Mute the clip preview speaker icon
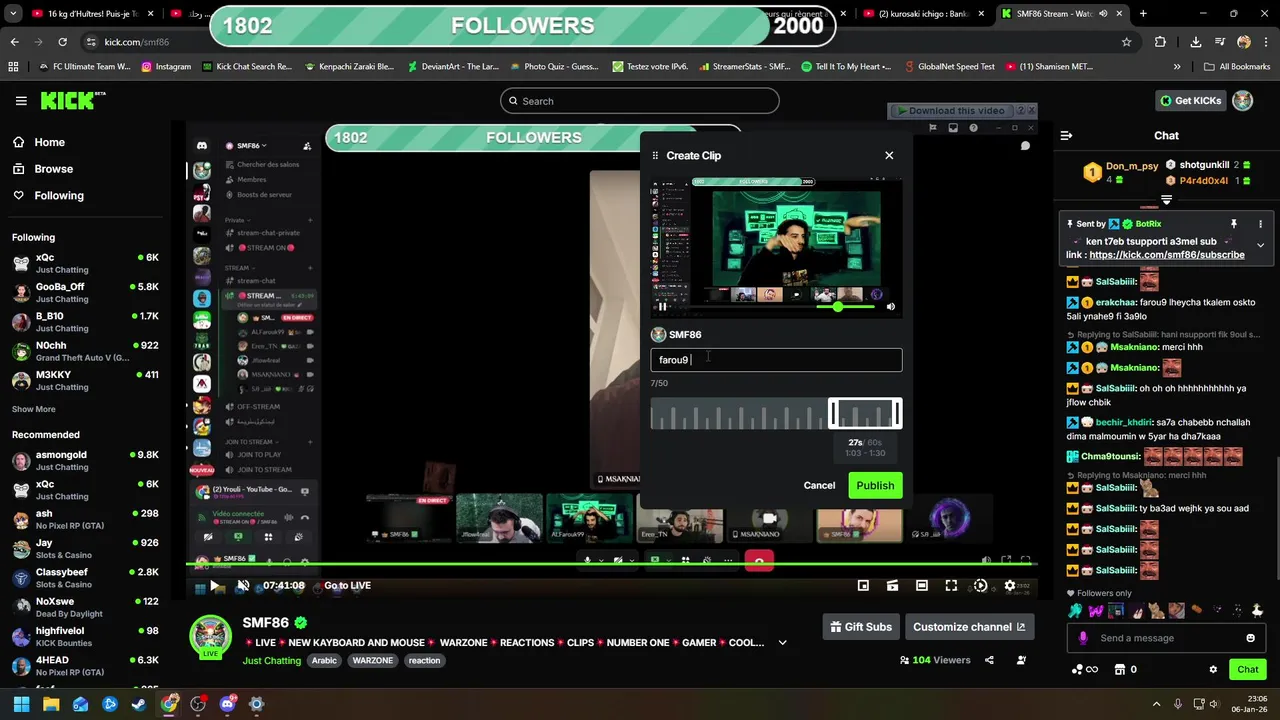1280x720 pixels. coord(891,307)
